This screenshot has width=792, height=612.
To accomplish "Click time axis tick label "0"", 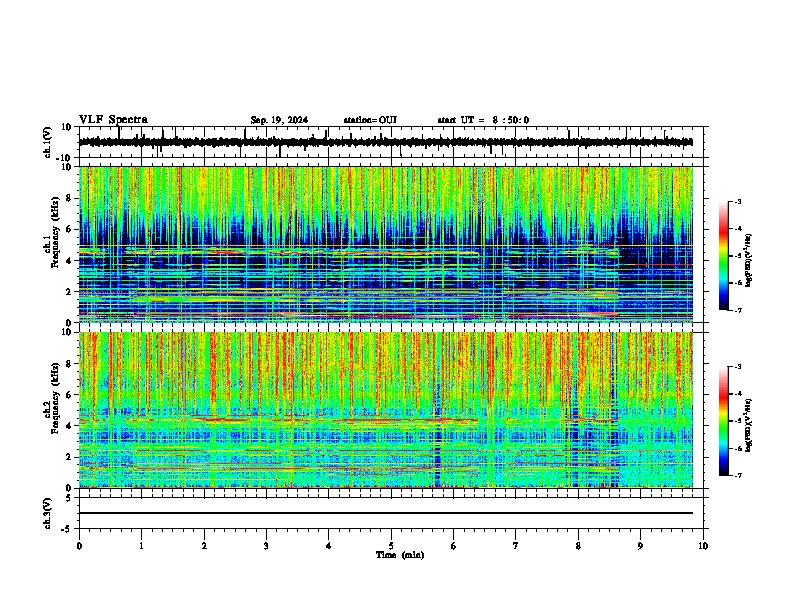I will tap(79, 546).
